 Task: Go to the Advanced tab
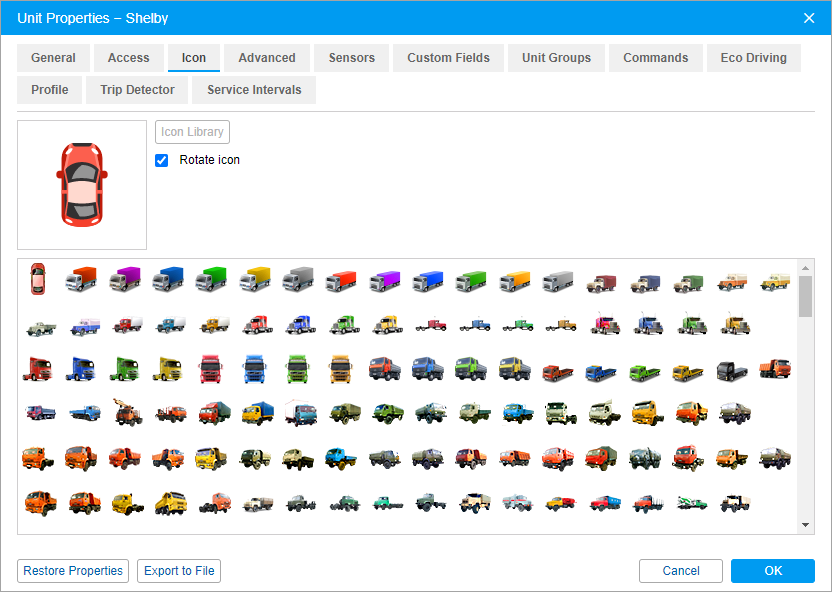point(267,58)
